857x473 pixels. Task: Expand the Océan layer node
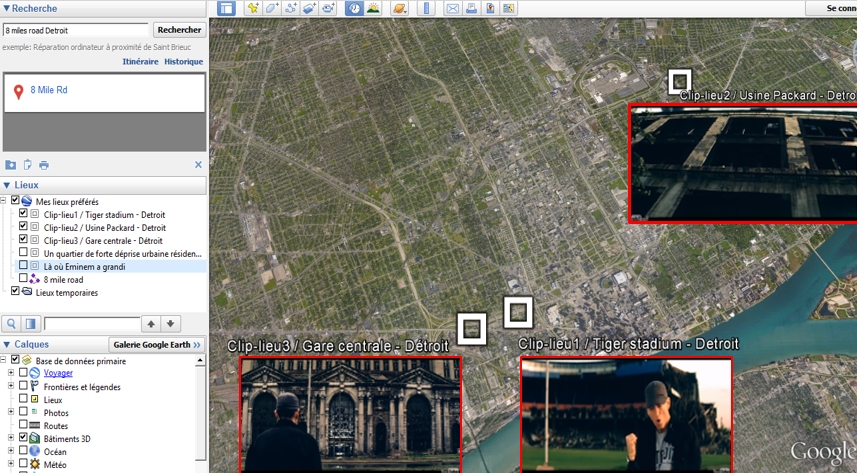[x=11, y=451]
